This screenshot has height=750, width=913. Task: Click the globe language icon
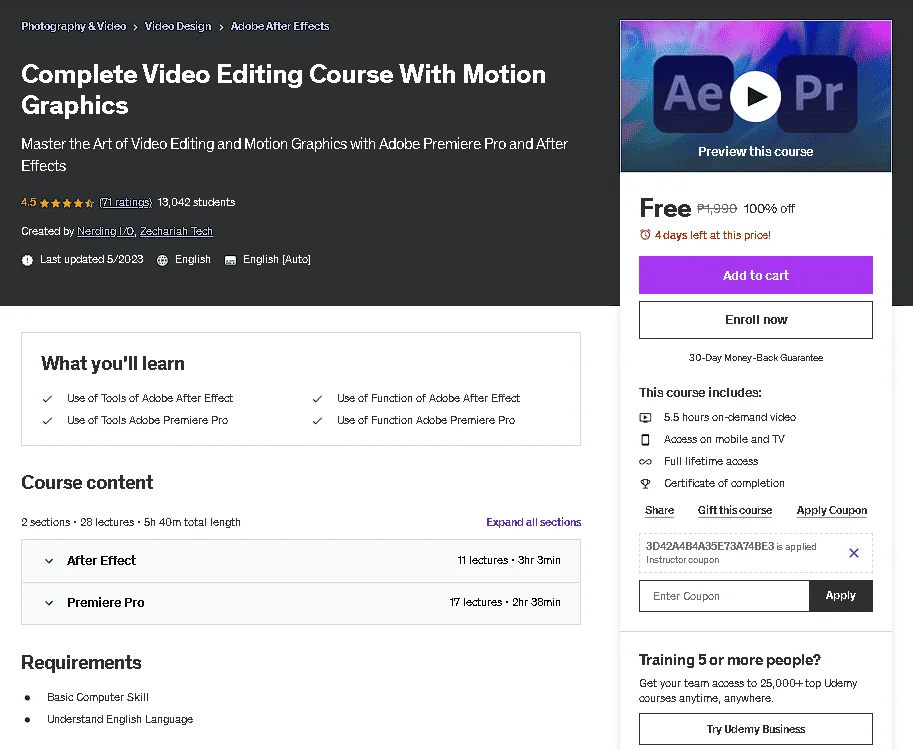pyautogui.click(x=162, y=260)
